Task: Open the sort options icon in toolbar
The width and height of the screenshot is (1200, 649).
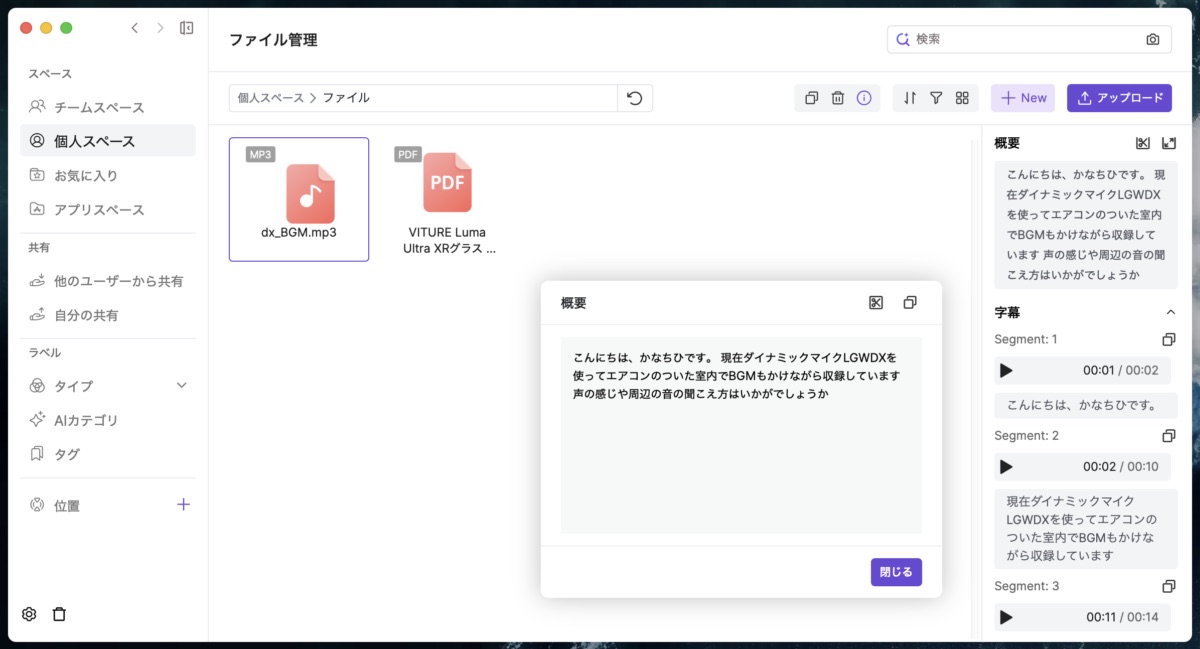Action: 910,97
